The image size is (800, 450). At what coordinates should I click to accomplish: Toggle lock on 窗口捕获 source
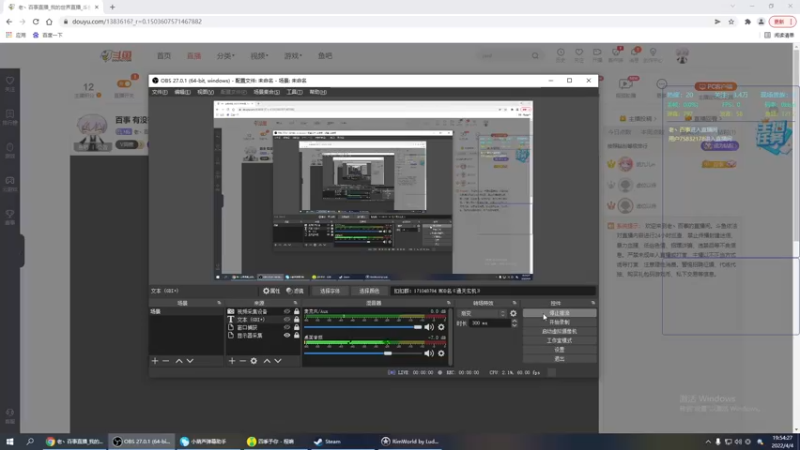(x=296, y=328)
